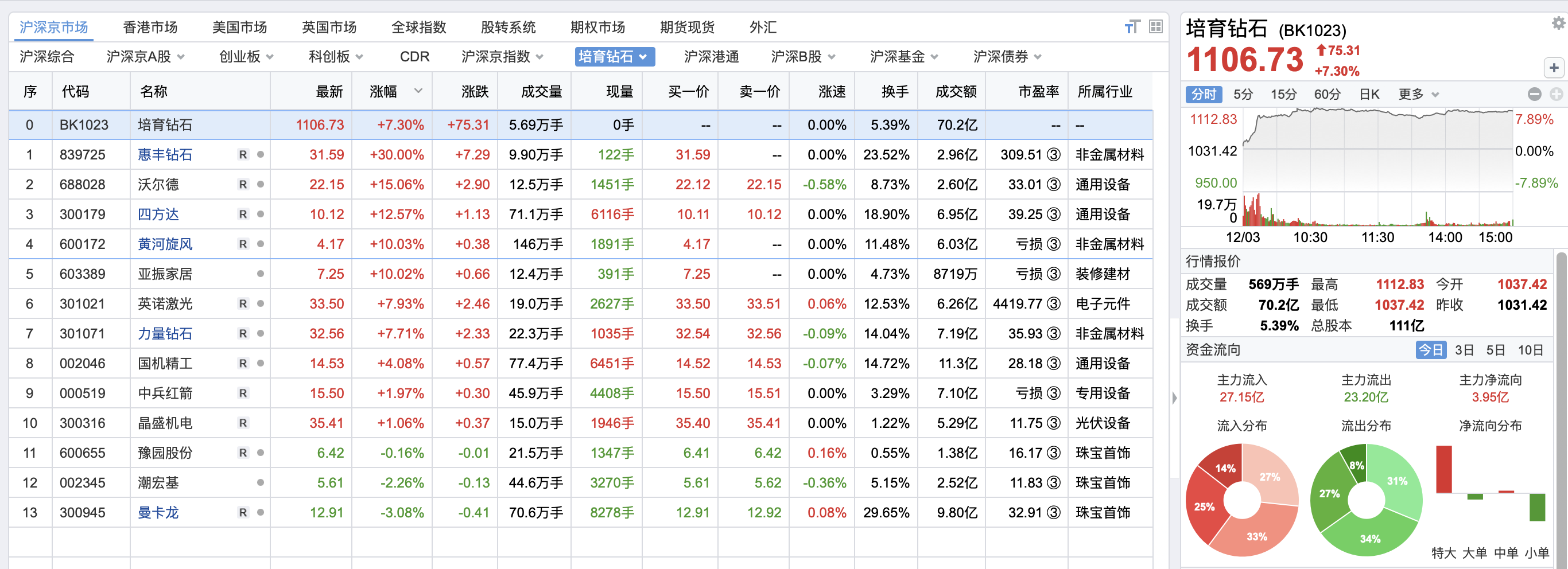Viewport: 1568px width, 569px height.
Task: Open the 惠丰钻石 stock link
Action: point(165,154)
